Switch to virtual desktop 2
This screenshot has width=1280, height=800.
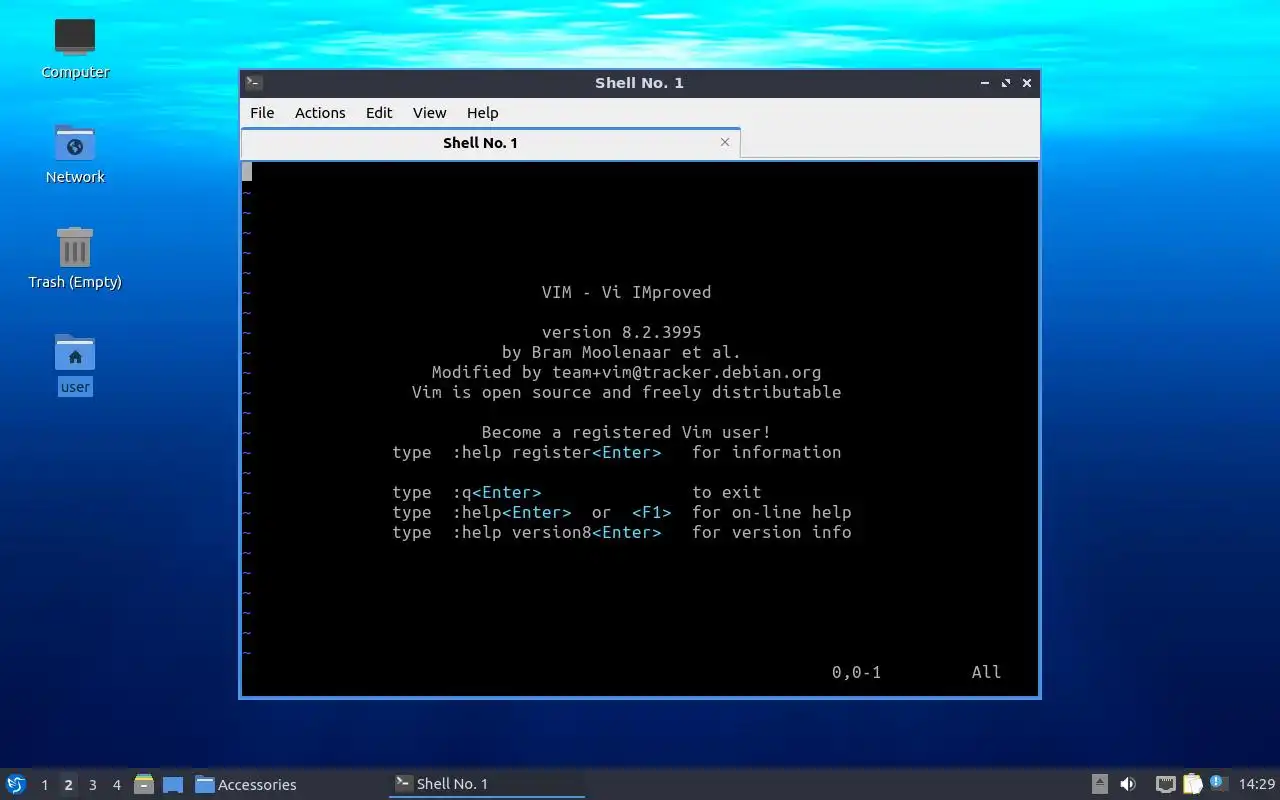[x=68, y=785]
